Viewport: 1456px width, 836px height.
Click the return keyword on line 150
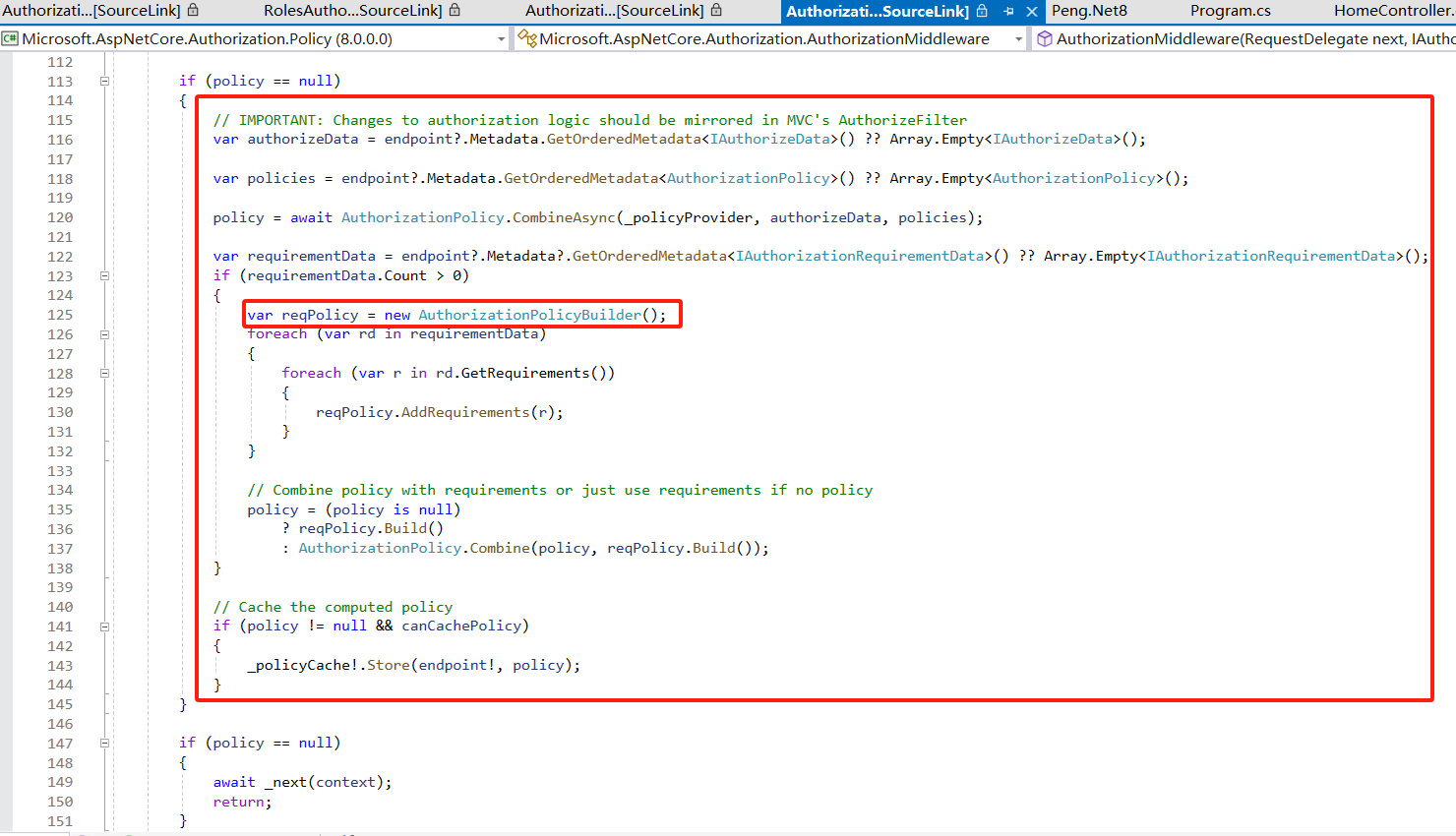pos(239,802)
